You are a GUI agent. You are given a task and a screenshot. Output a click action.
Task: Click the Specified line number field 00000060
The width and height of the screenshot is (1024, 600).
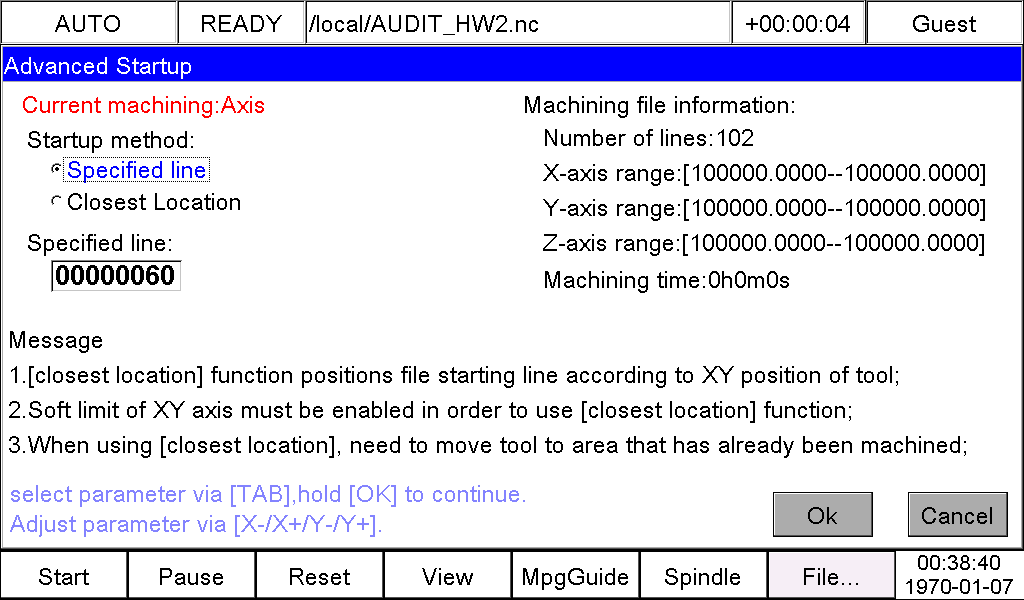tap(116, 276)
